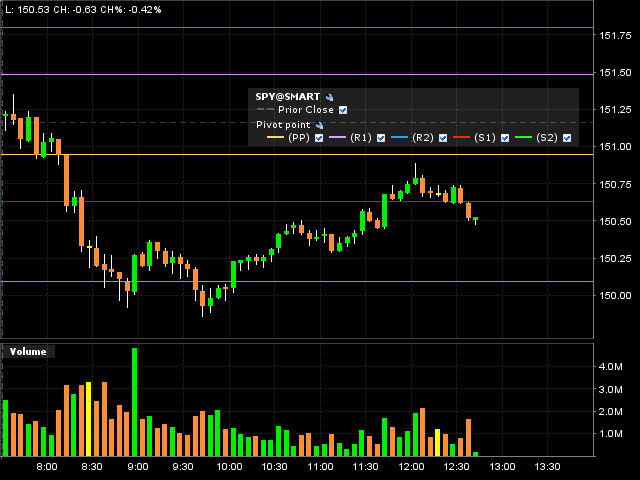
Task: Click the wrench icon beside SPY@SMART
Action: pos(329,97)
